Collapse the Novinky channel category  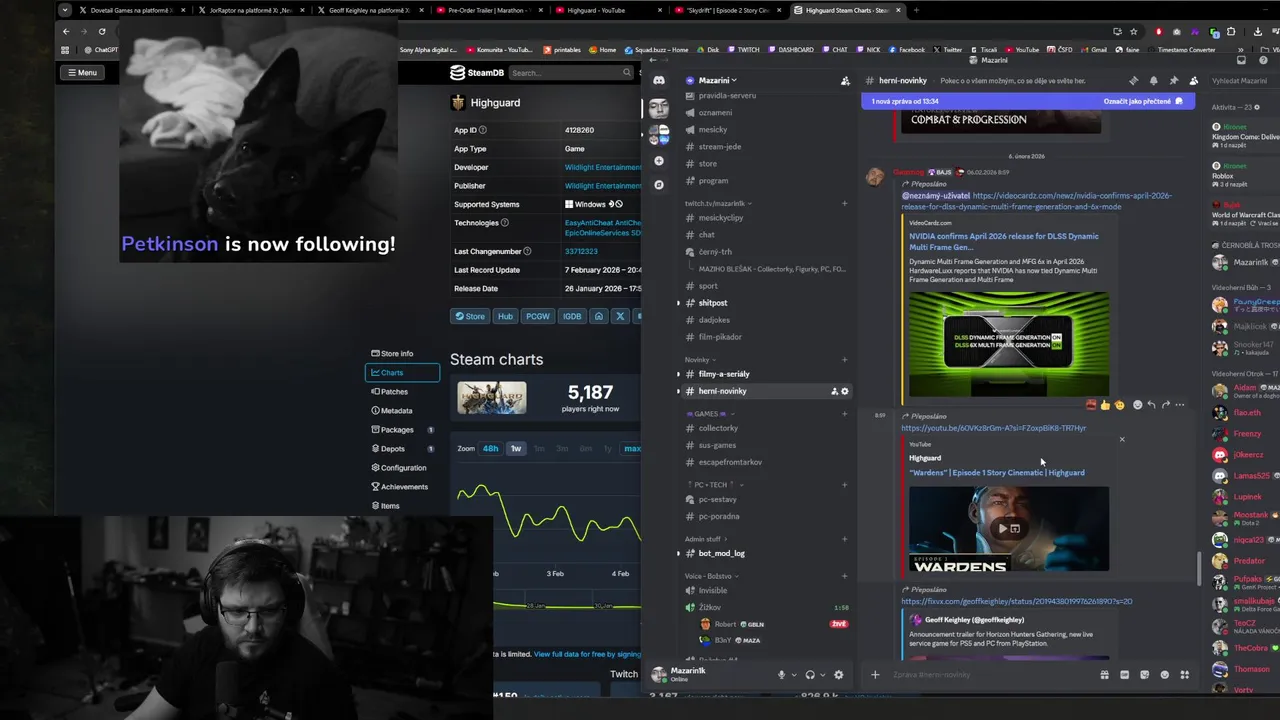point(700,360)
